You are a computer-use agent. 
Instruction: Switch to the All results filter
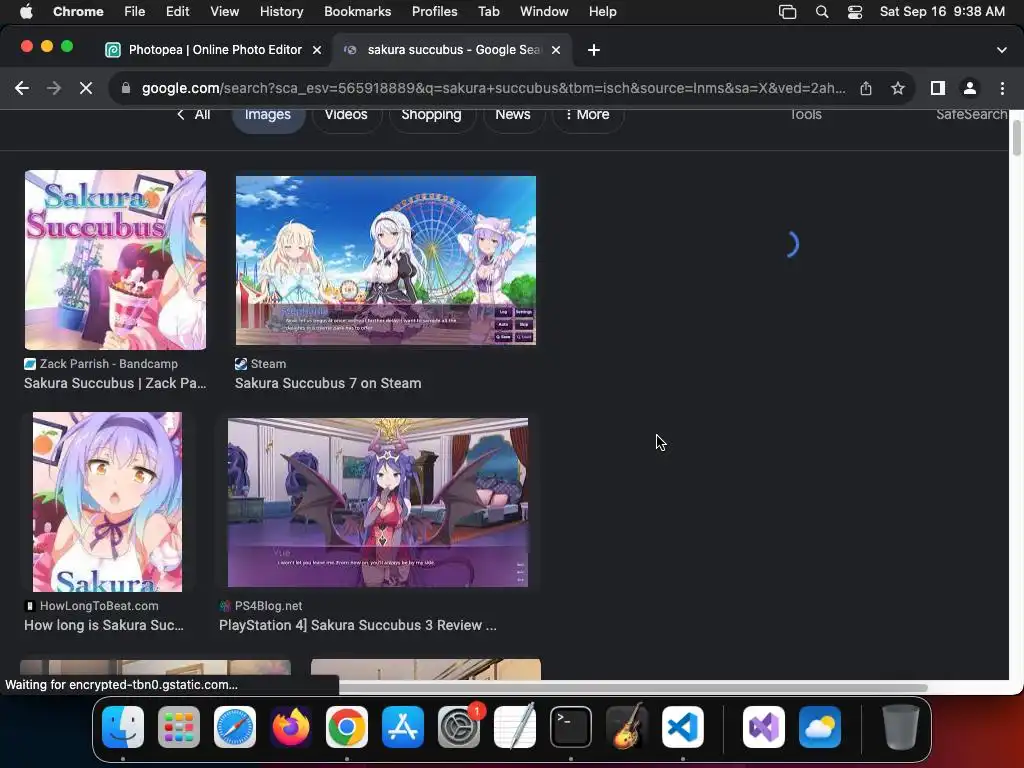[x=194, y=115]
